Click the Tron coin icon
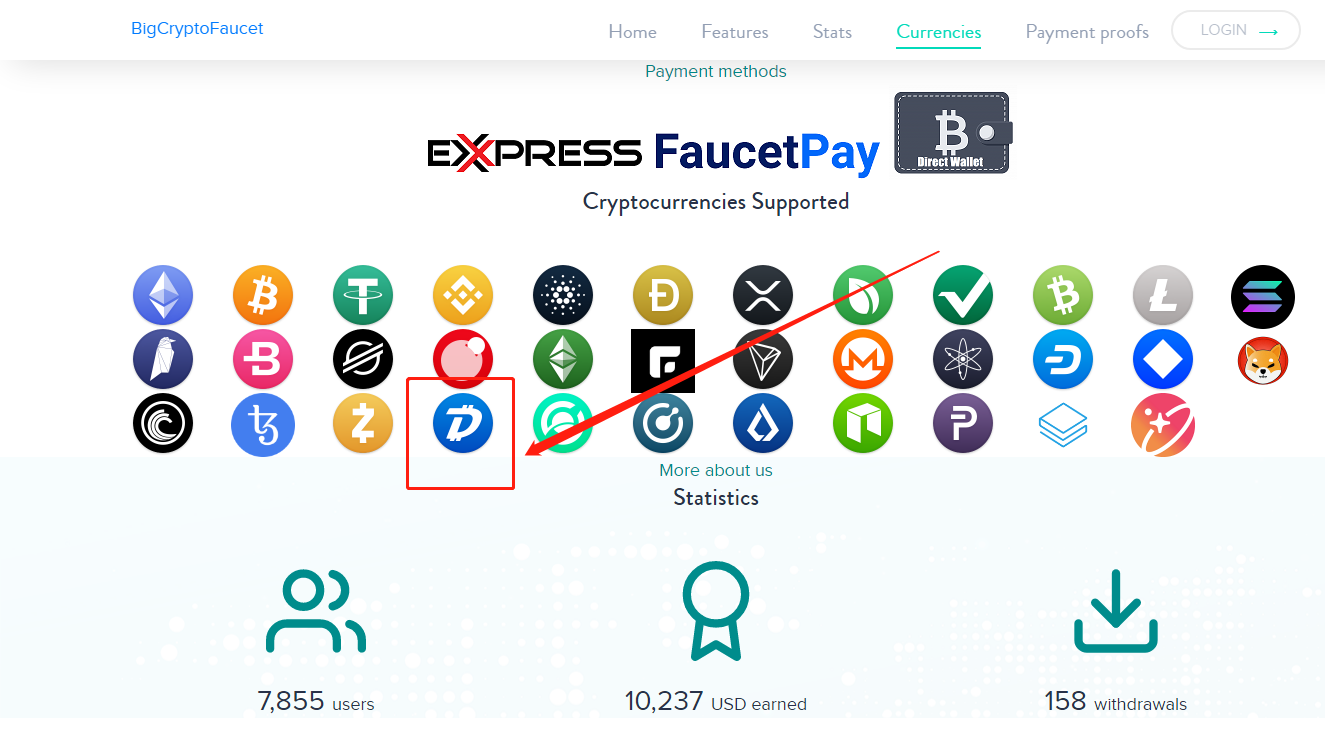This screenshot has height=736, width=1325. [x=763, y=359]
